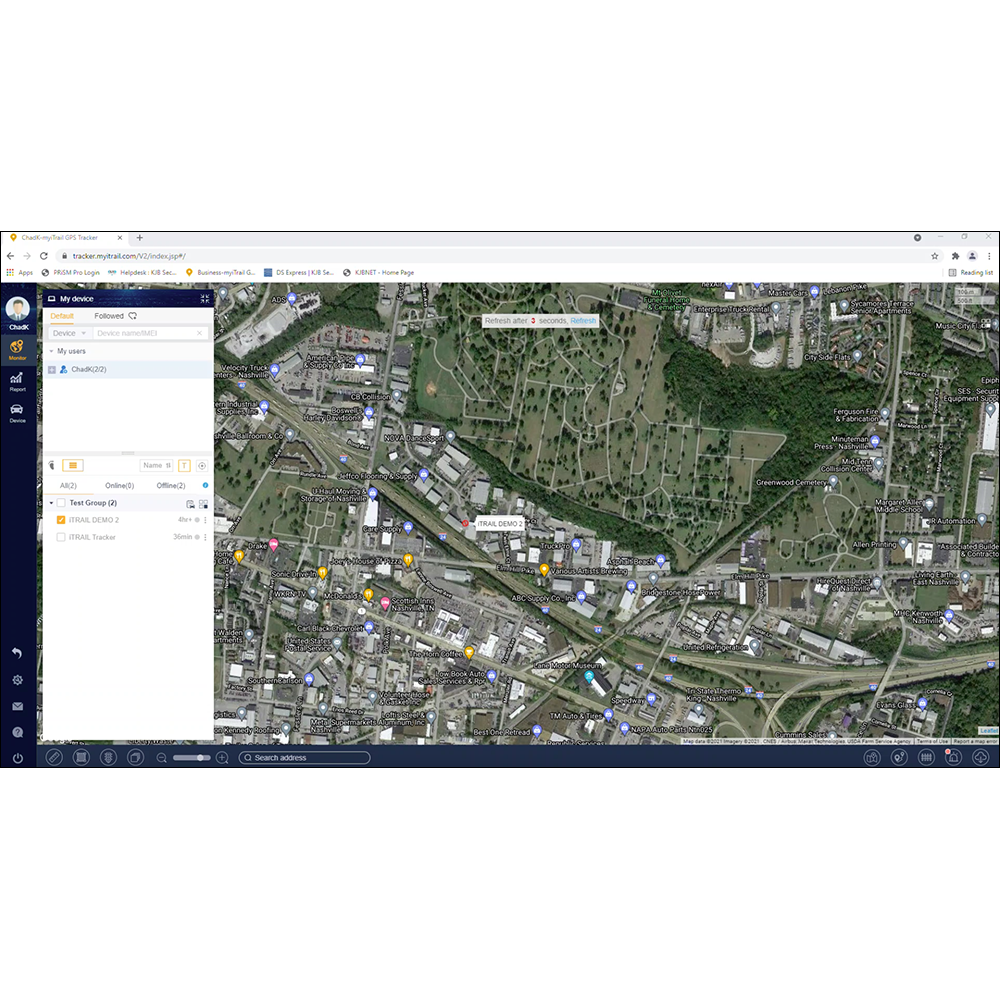
Task: Check the iTRAIL Tracker checkbox
Action: pos(61,537)
